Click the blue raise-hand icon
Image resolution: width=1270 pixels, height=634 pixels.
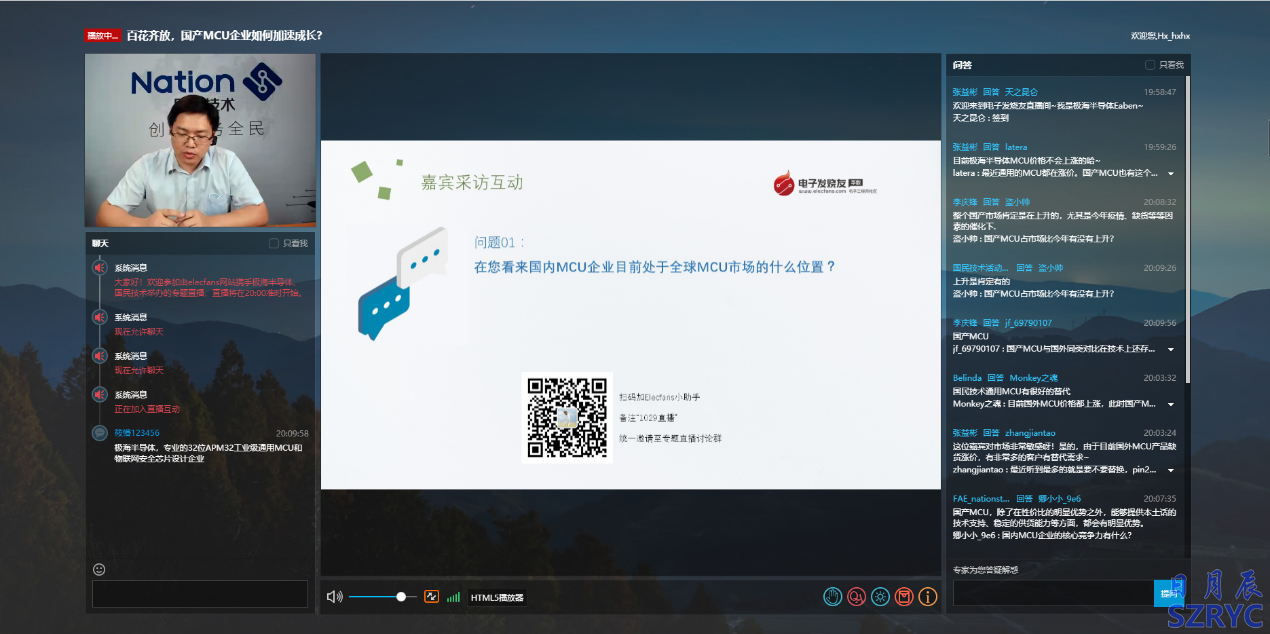832,597
